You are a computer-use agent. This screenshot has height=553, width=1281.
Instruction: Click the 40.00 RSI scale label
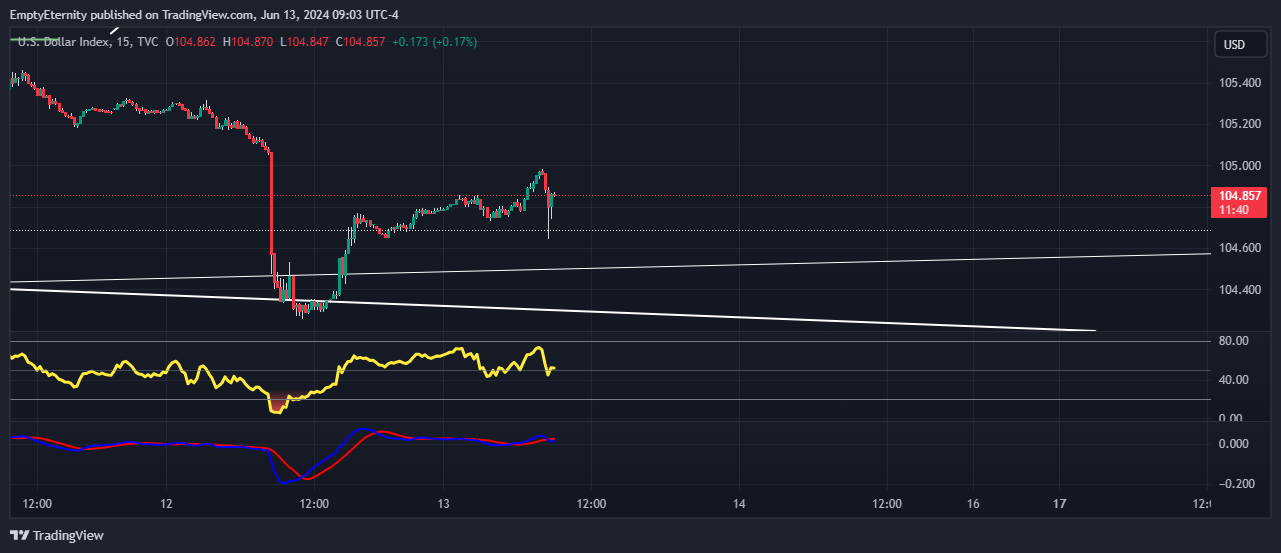coord(1234,380)
